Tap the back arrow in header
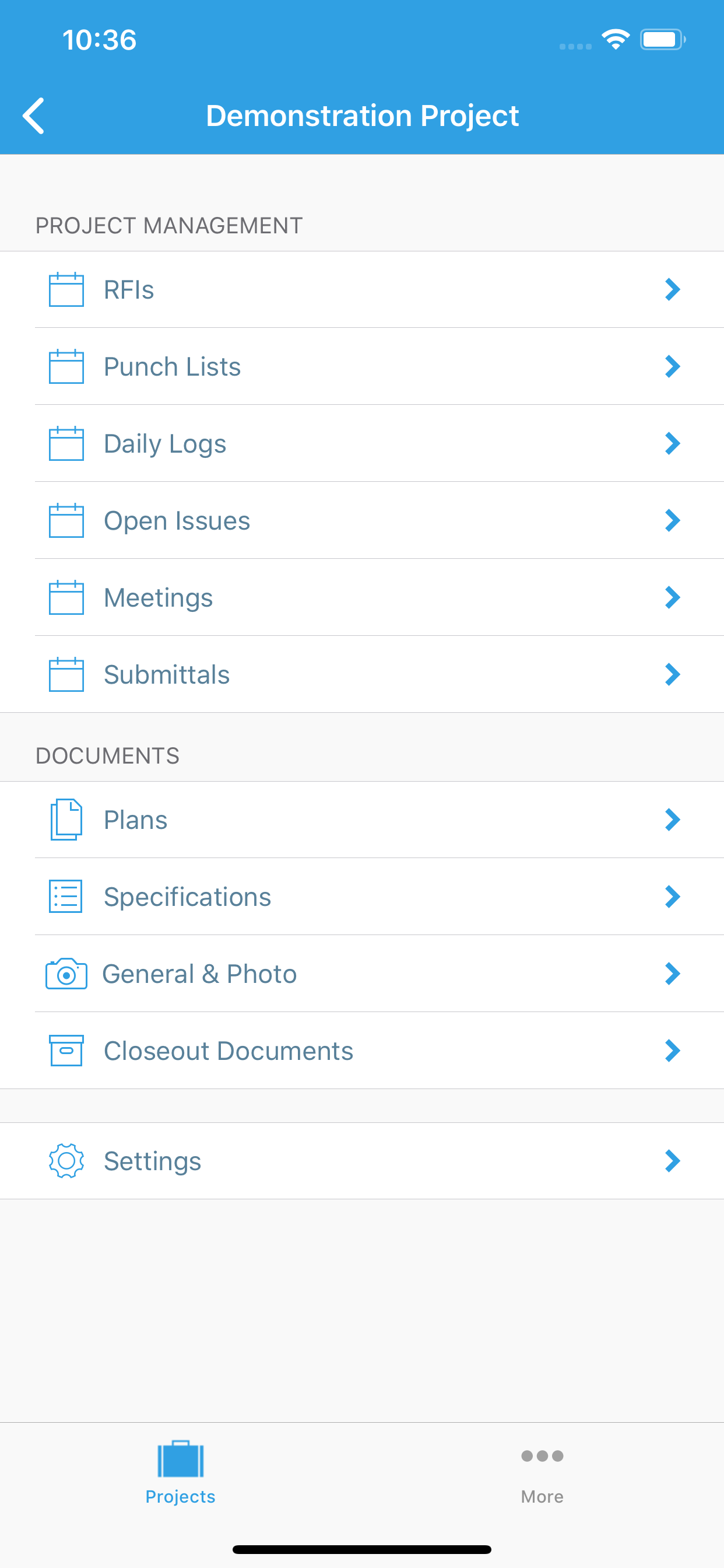724x1568 pixels. (x=33, y=116)
